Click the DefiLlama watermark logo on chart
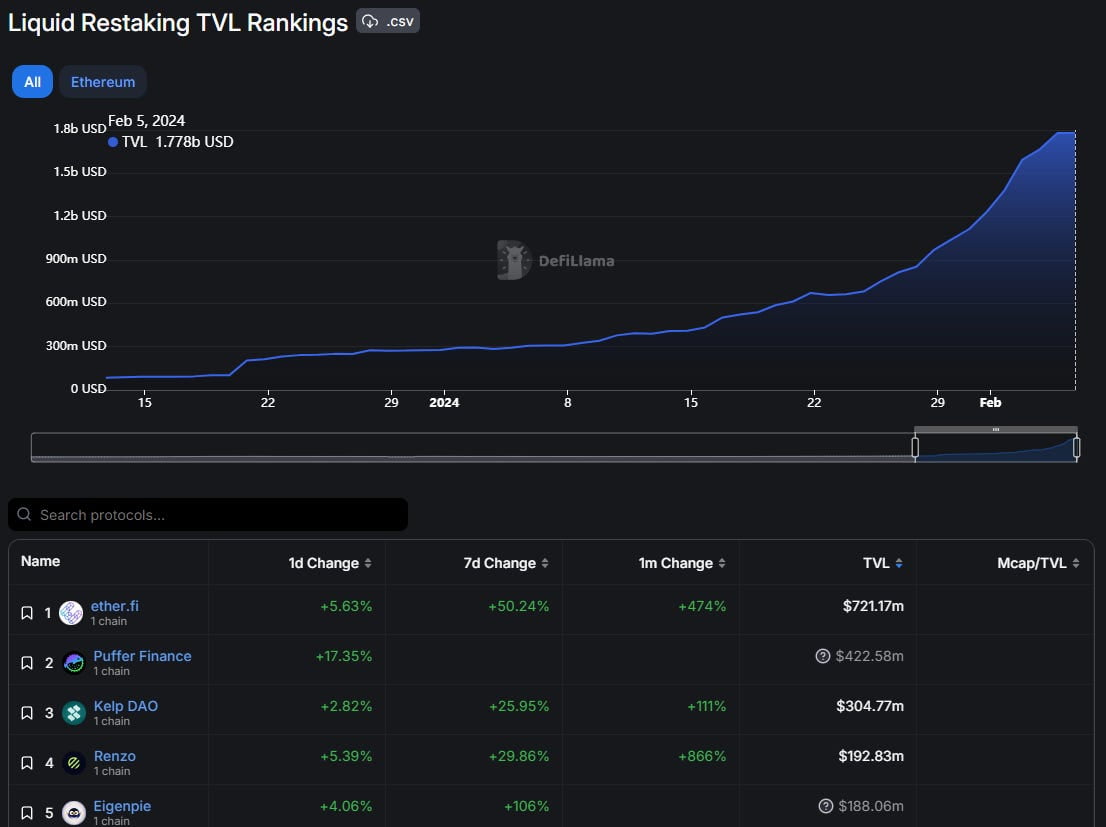The image size is (1106, 827). point(513,260)
